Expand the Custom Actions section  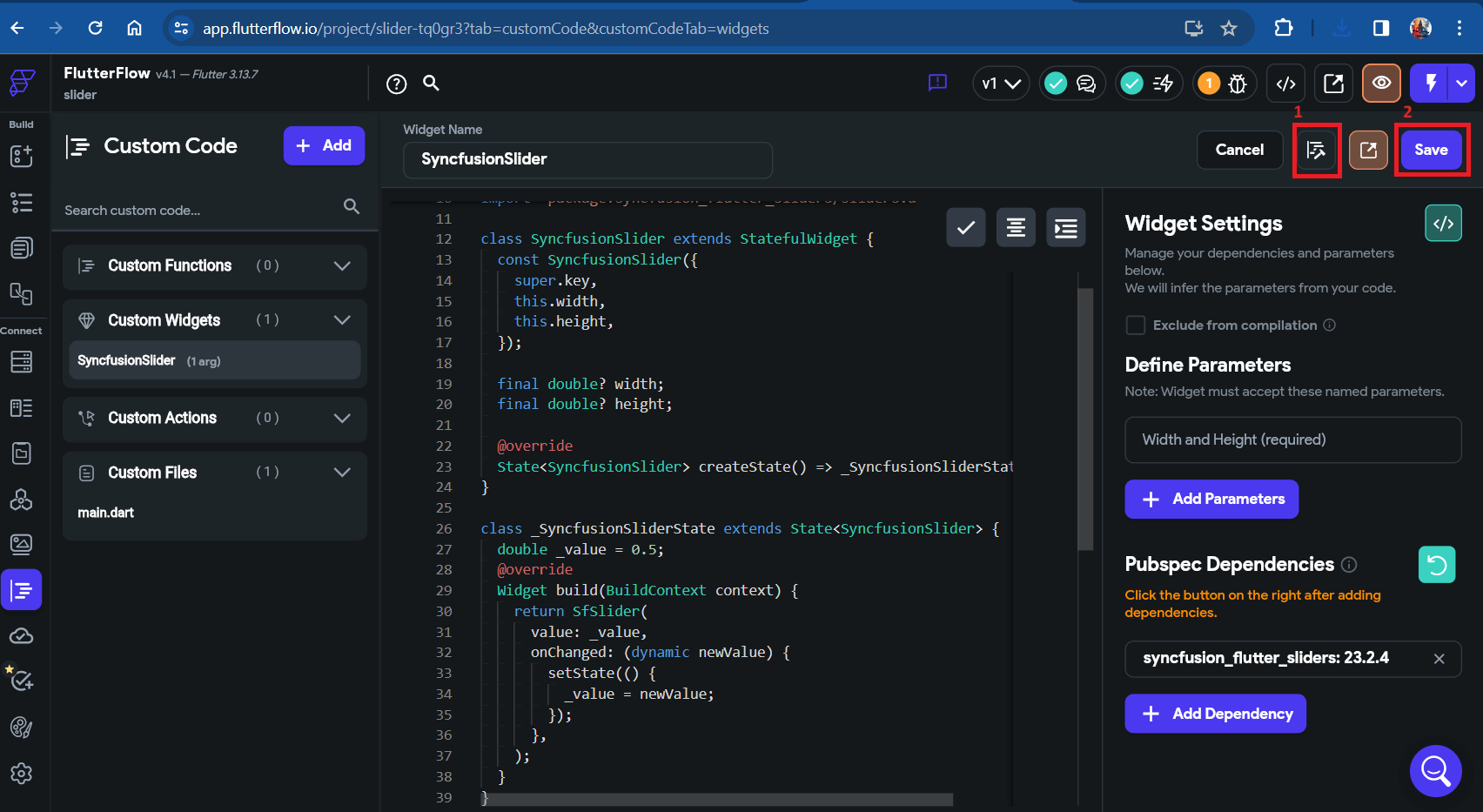(x=342, y=418)
